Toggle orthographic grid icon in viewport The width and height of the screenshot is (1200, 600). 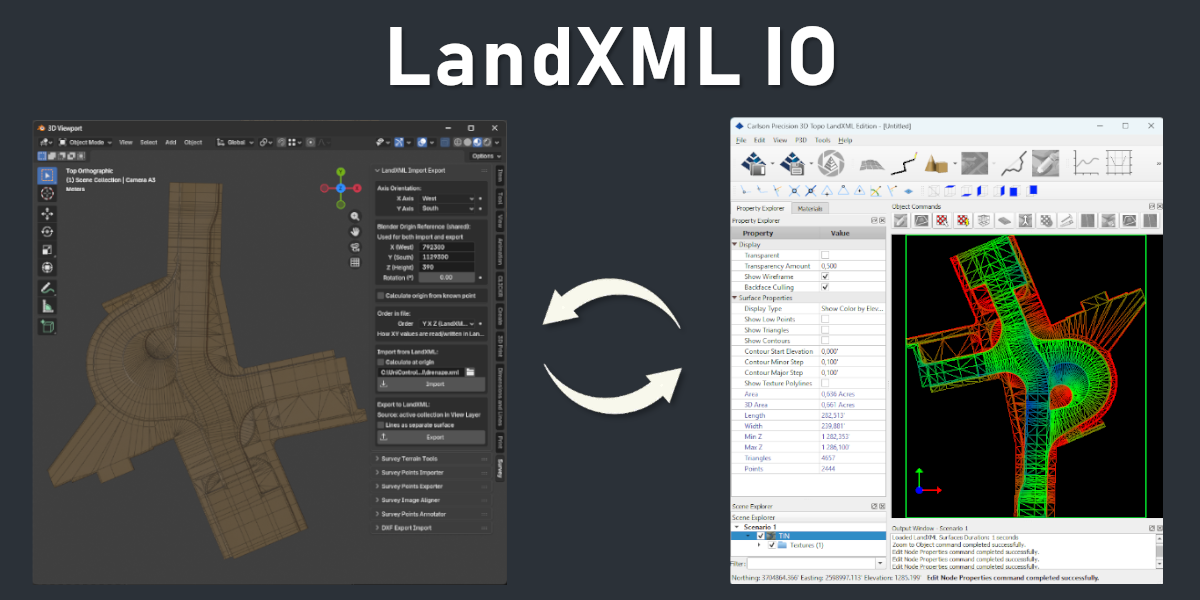pos(355,262)
